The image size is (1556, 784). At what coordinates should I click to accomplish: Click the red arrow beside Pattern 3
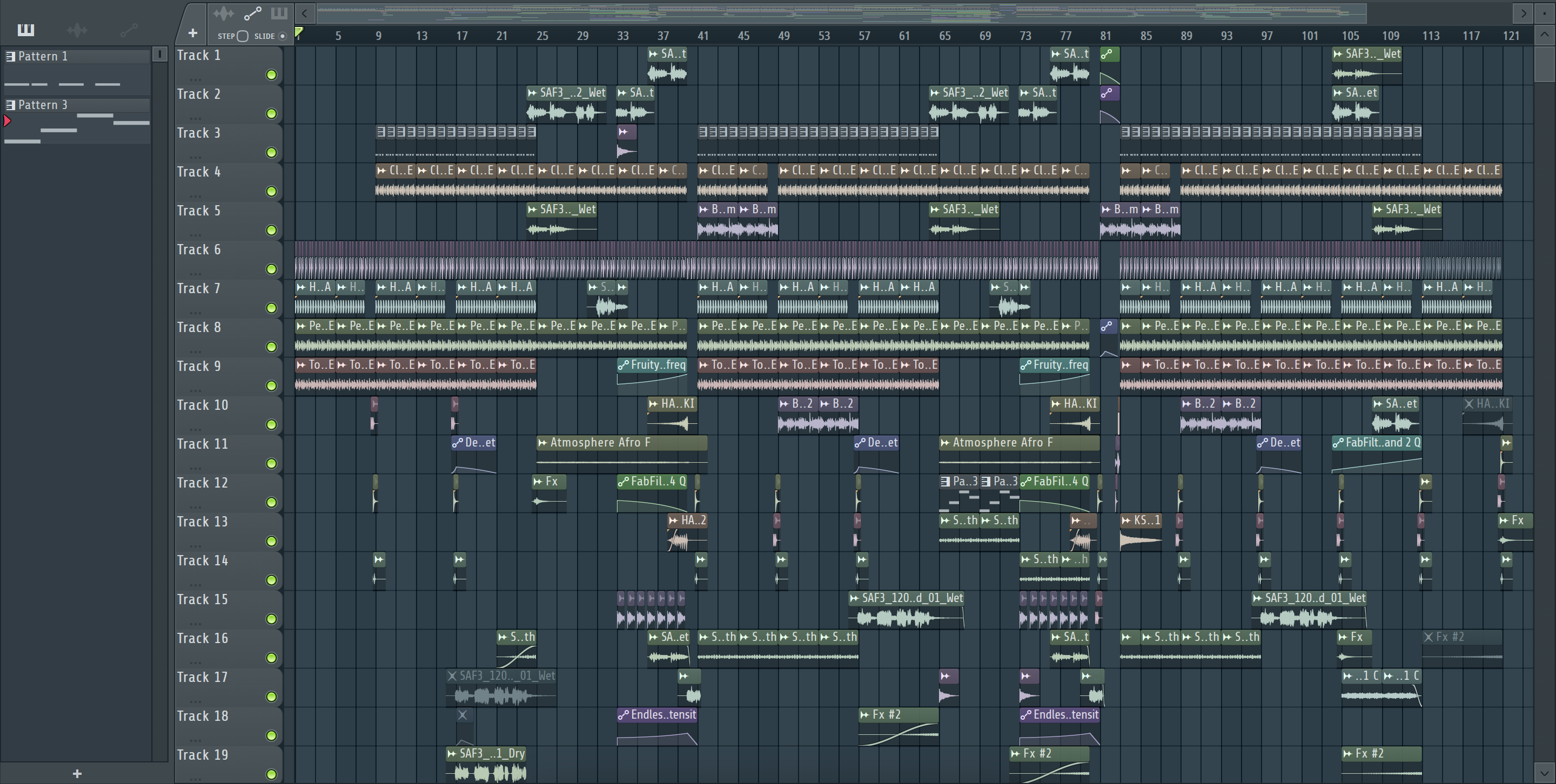[x=6, y=121]
